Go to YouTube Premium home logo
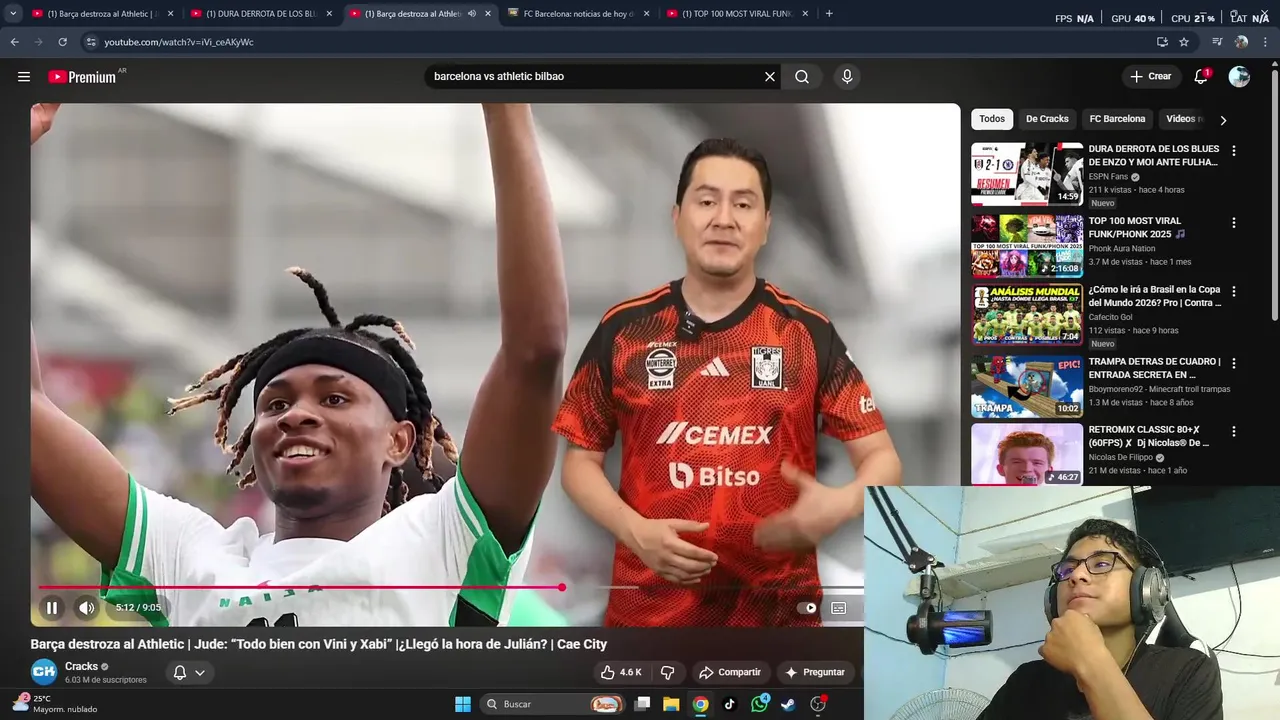 tap(82, 77)
